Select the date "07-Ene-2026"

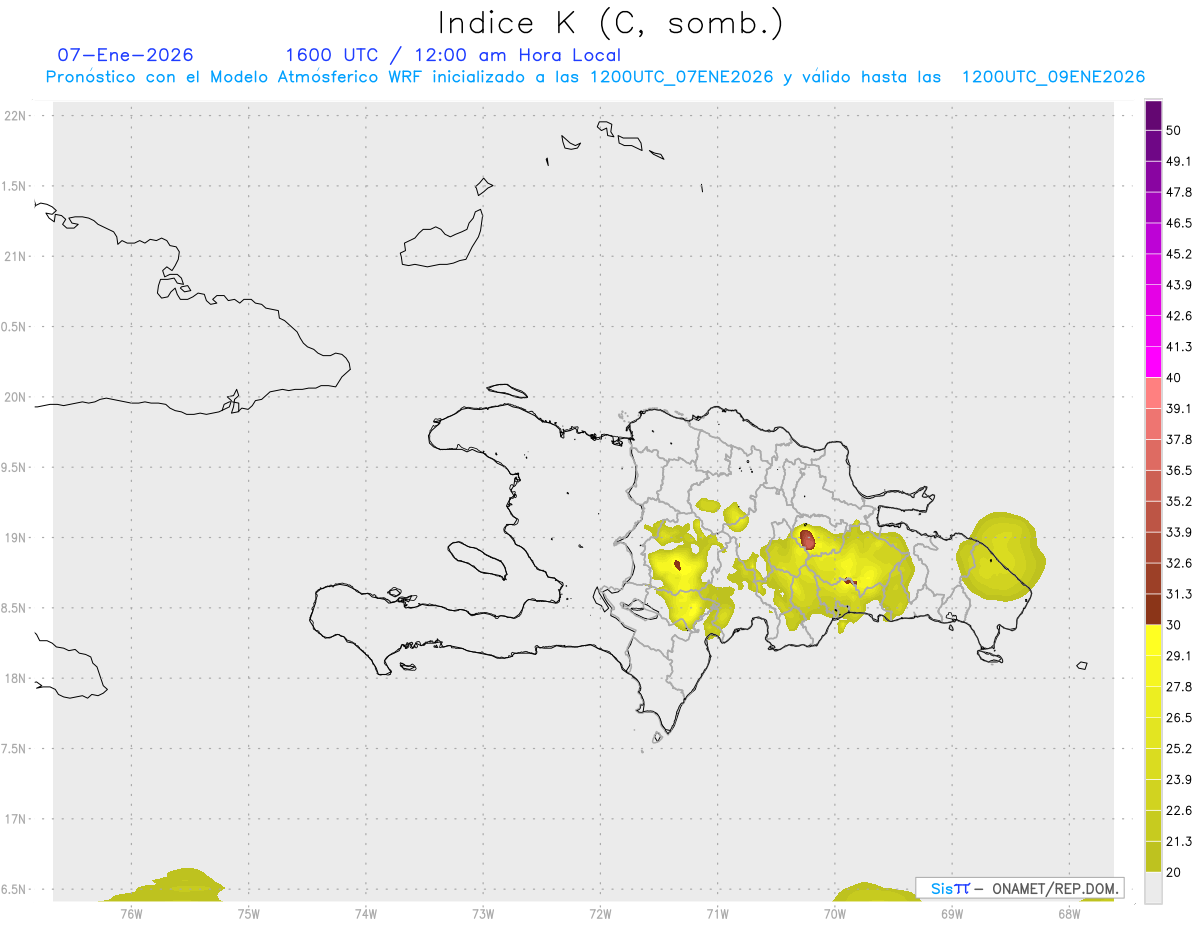coord(125,55)
